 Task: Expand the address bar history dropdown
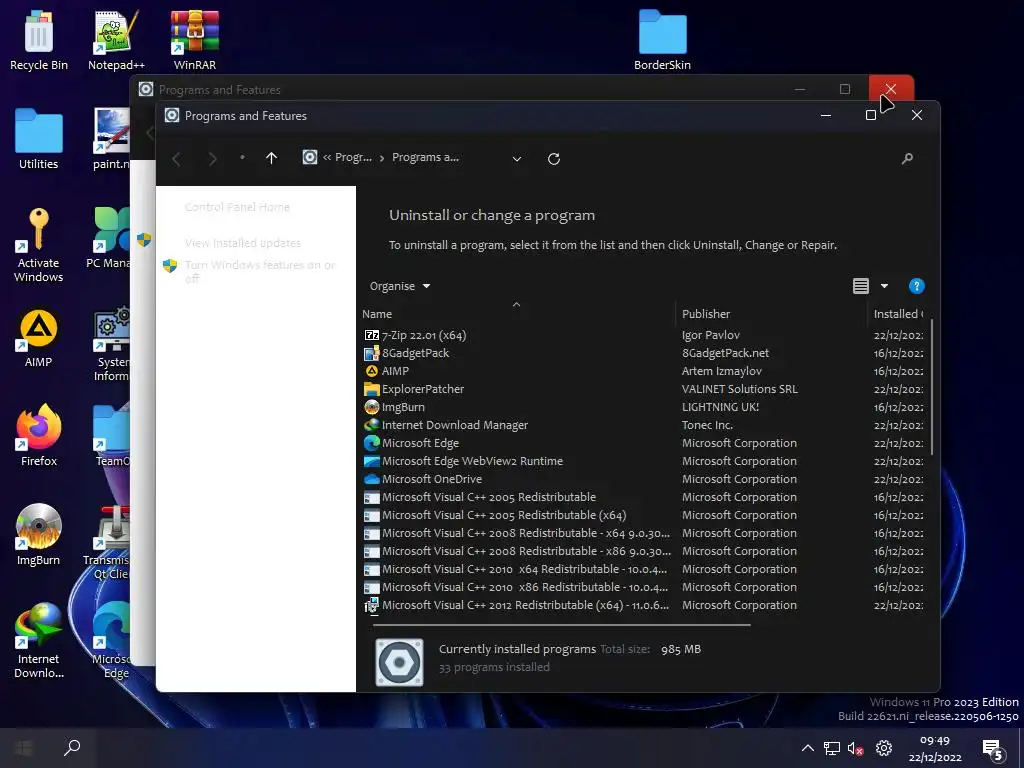point(517,159)
